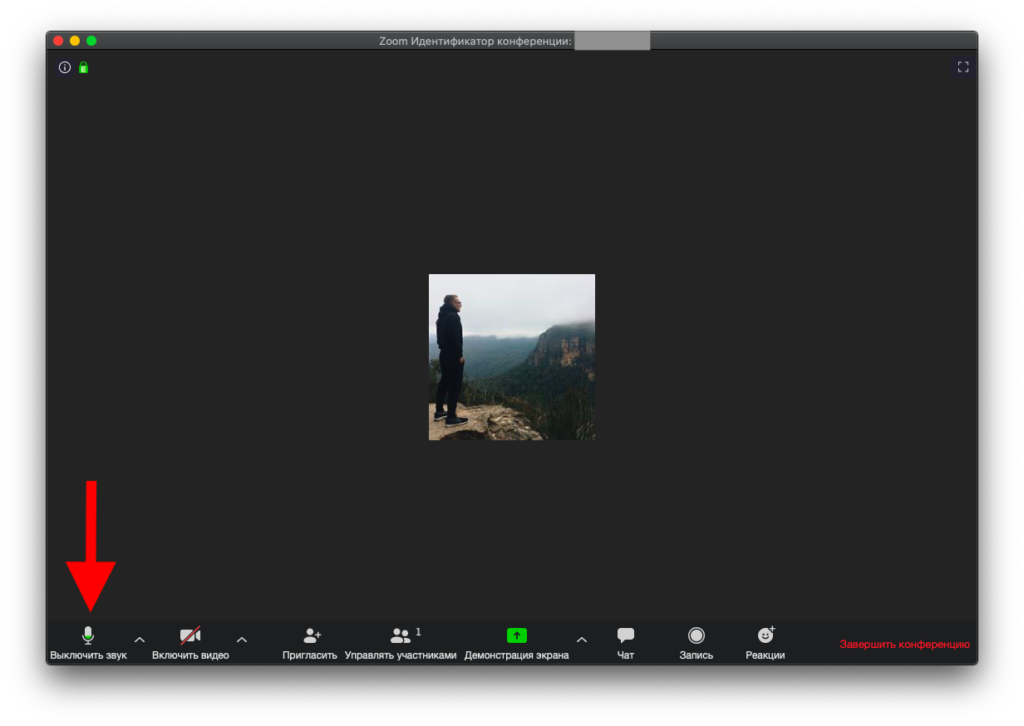Click the "Управлять участниками" label
This screenshot has height=726, width=1024.
pos(400,656)
